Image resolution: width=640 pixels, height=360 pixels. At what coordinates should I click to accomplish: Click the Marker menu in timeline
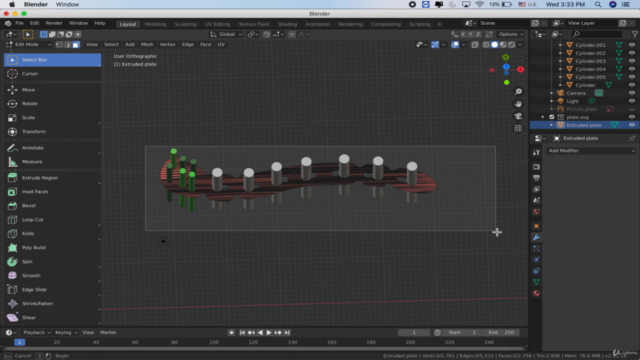pyautogui.click(x=109, y=333)
